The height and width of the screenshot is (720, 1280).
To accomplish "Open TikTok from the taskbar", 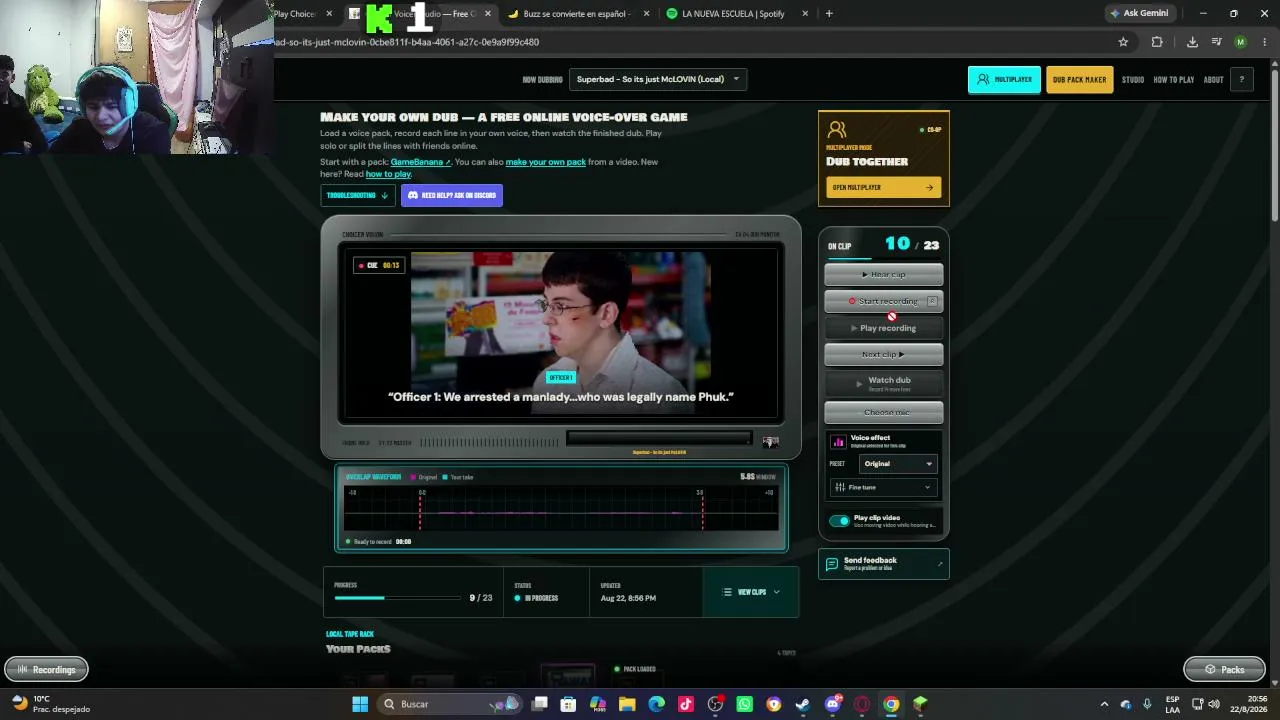I will coord(686,704).
